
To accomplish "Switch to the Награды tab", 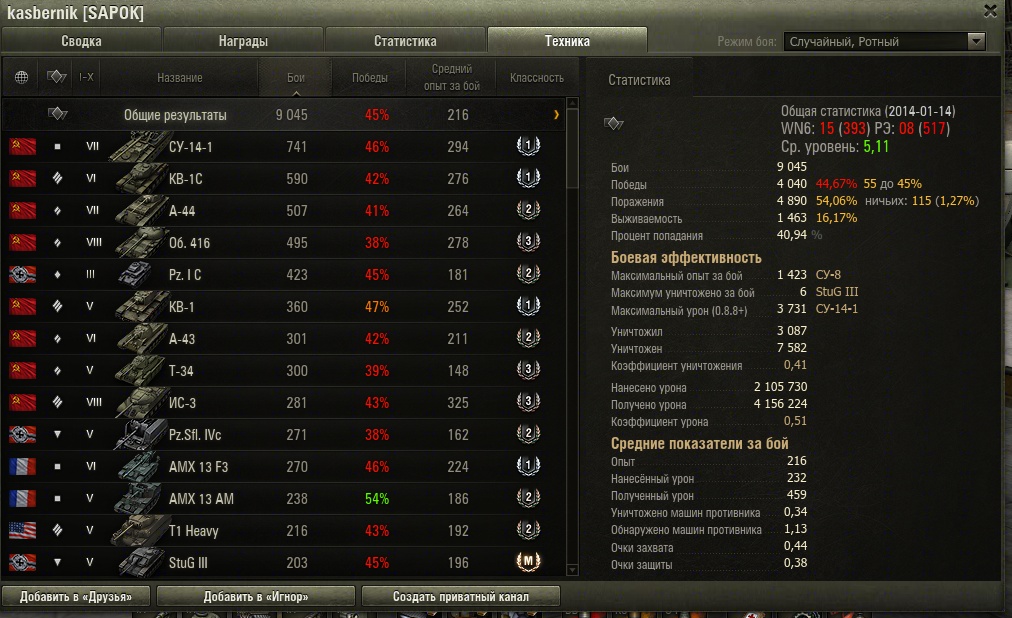I will [243, 41].
